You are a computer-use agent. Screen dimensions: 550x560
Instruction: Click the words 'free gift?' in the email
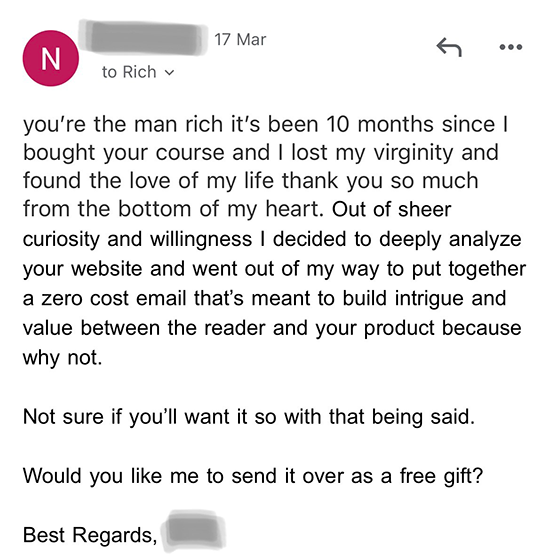click(x=441, y=476)
